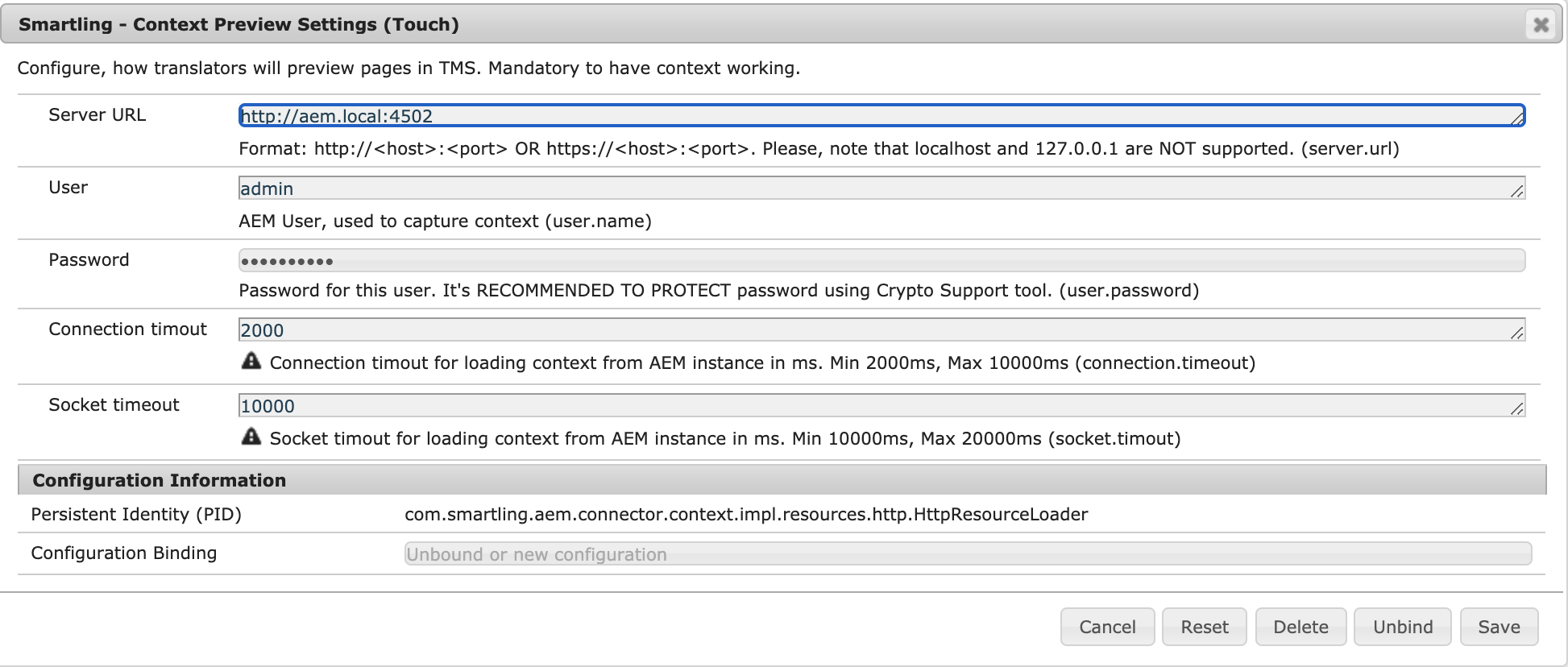This screenshot has width=1568, height=667.
Task: Focus the Server URL input field
Action: tap(881, 116)
